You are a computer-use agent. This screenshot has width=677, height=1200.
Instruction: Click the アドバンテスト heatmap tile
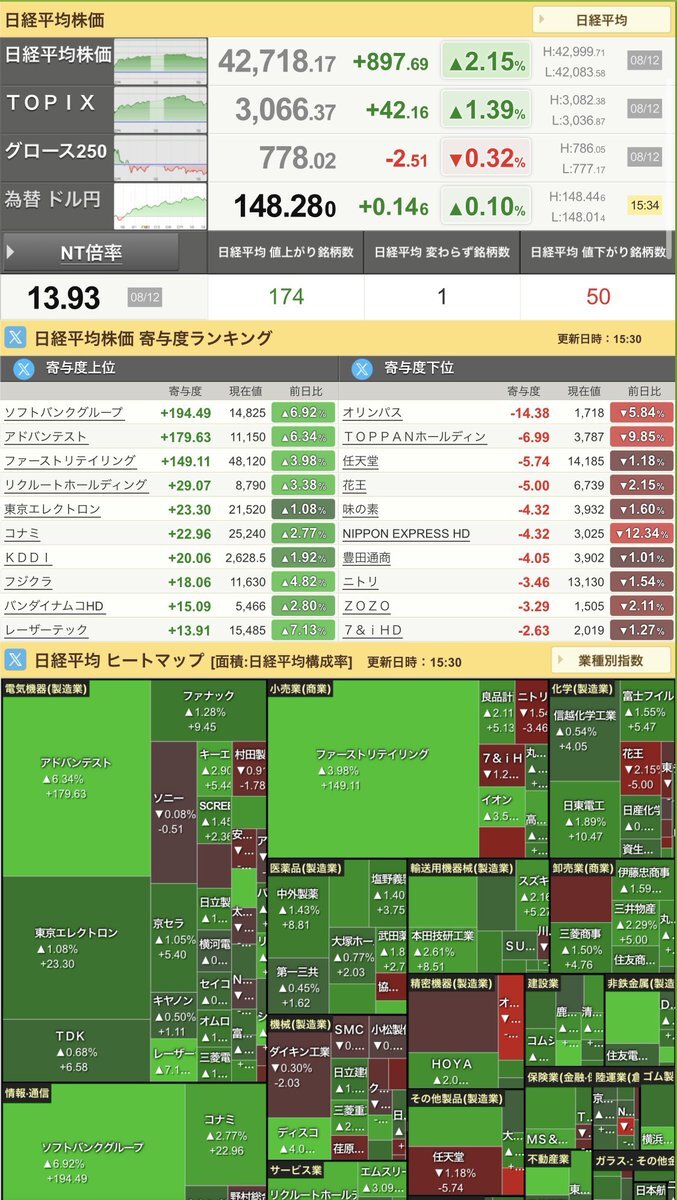coord(76,777)
